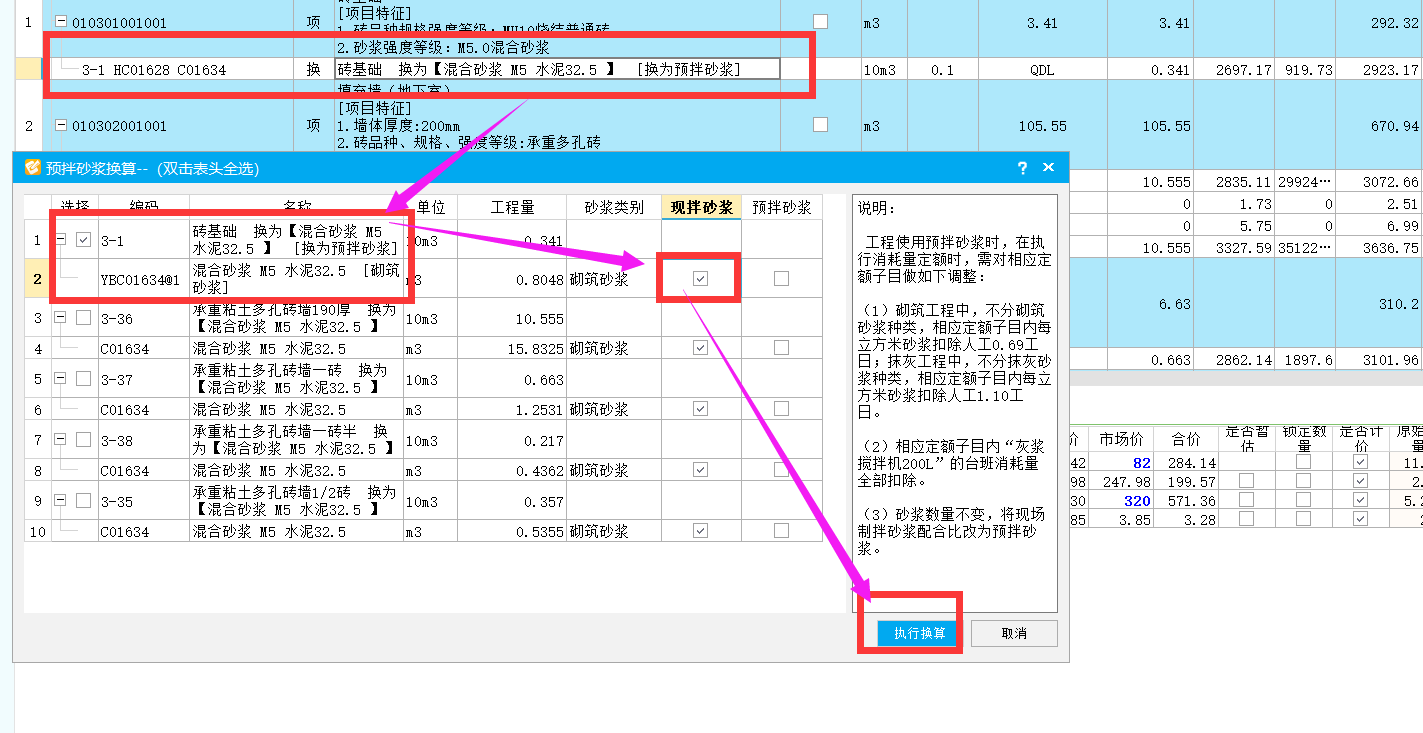The image size is (1423, 733).
Task: Toggle 预拌砂浆 checkbox in row 10
Action: pyautogui.click(x=781, y=531)
